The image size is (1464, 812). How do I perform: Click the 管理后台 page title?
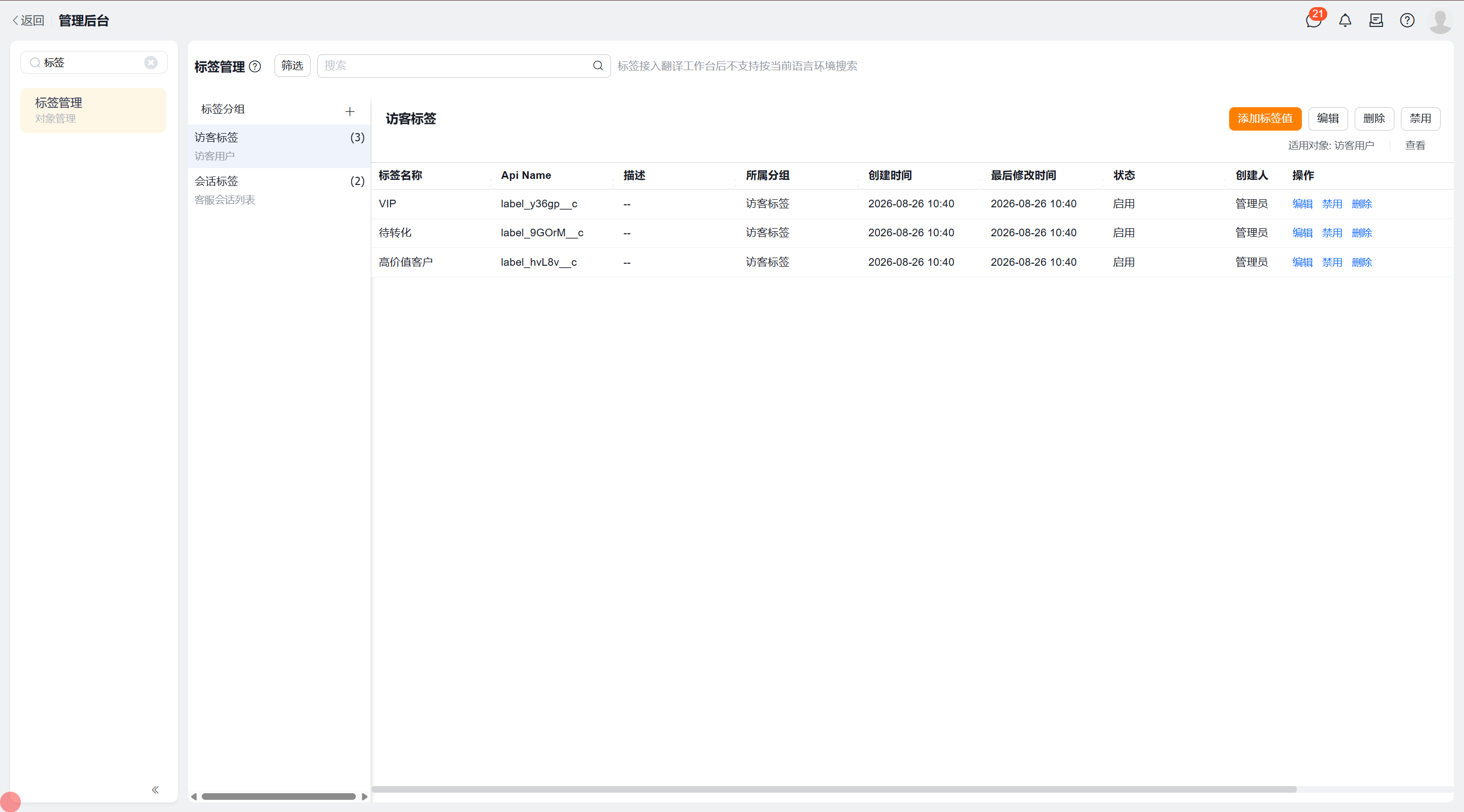click(x=84, y=21)
